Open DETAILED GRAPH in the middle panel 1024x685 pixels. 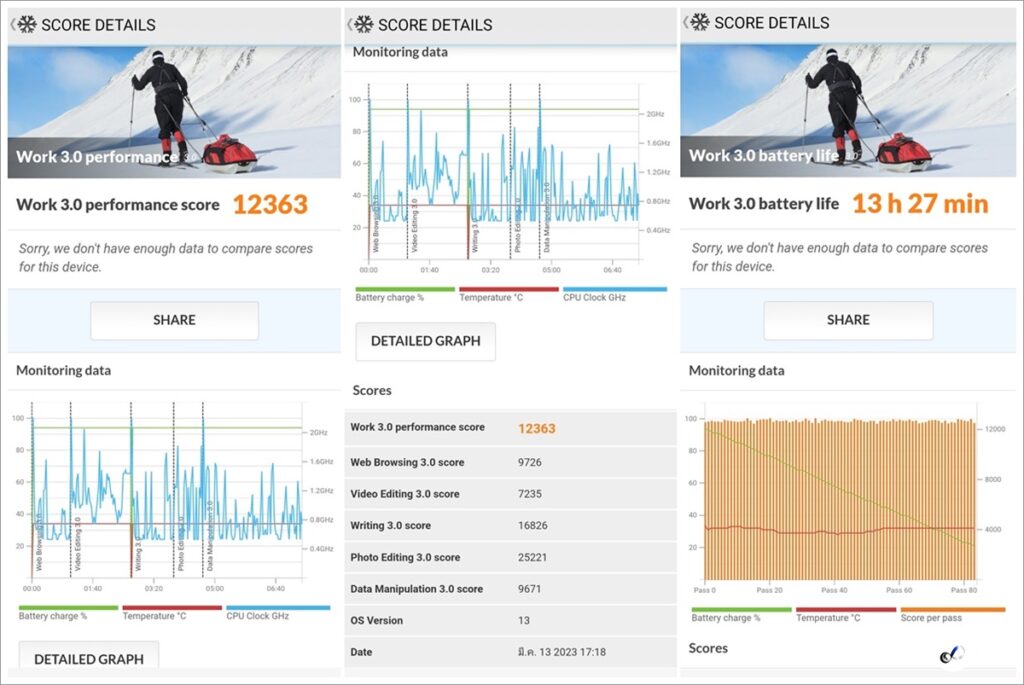pyautogui.click(x=426, y=341)
